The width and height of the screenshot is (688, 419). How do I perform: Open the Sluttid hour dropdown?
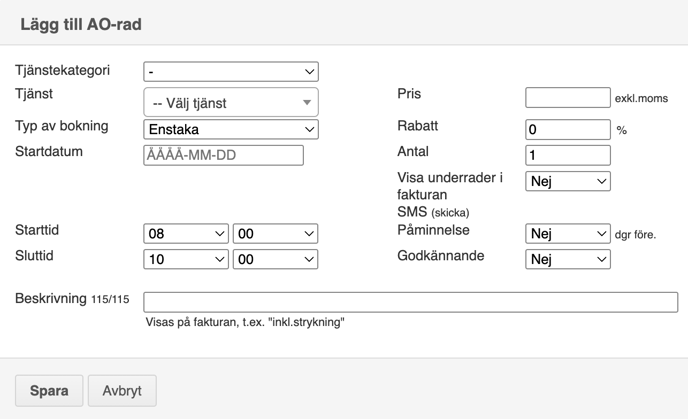[x=186, y=259]
